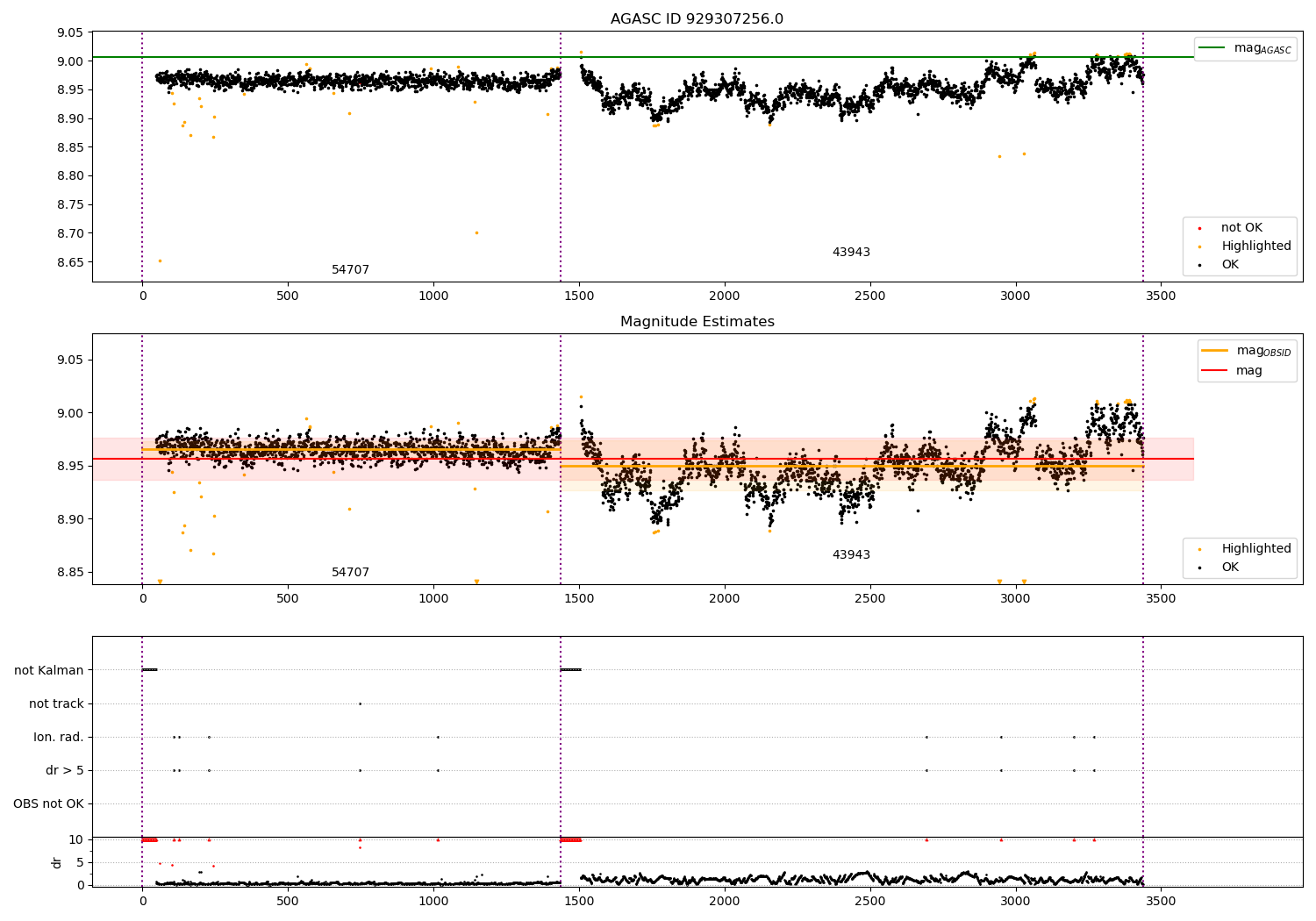This screenshot has height=921, width=1316.
Task: Click '8.90' y-axis tick of Magnitude Estimates plot
Action: click(69, 519)
